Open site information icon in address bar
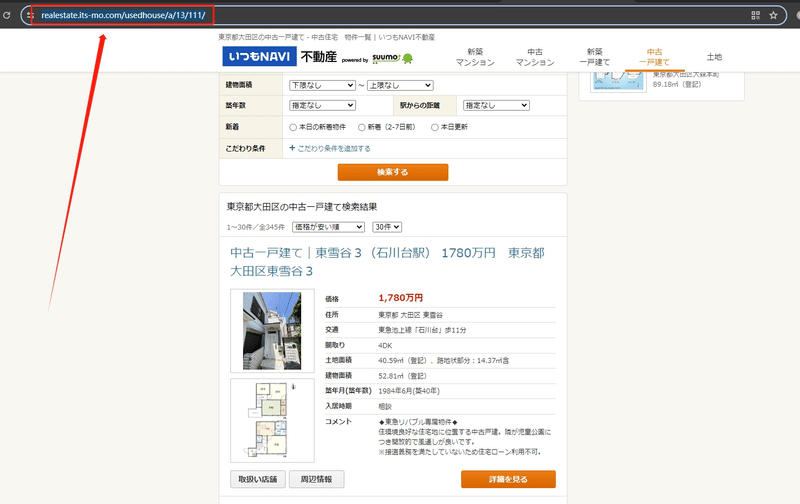This screenshot has width=800, height=504. pos(30,15)
